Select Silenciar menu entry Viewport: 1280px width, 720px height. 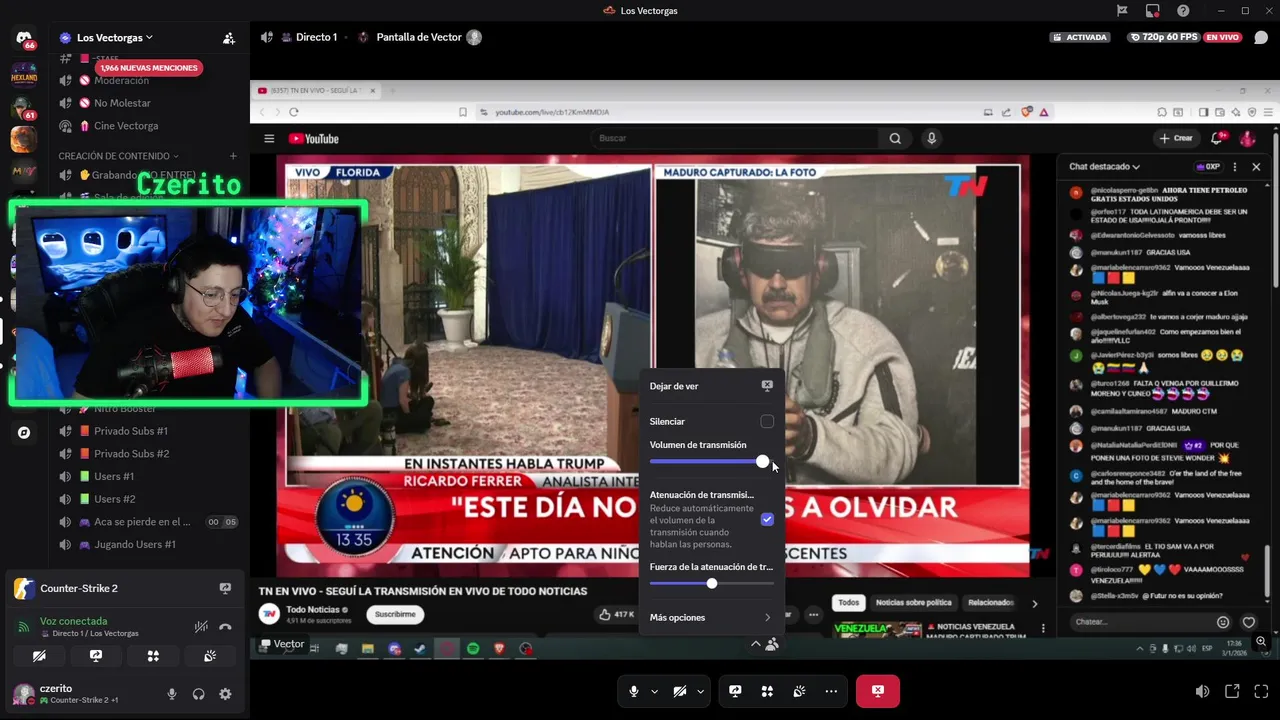point(711,422)
